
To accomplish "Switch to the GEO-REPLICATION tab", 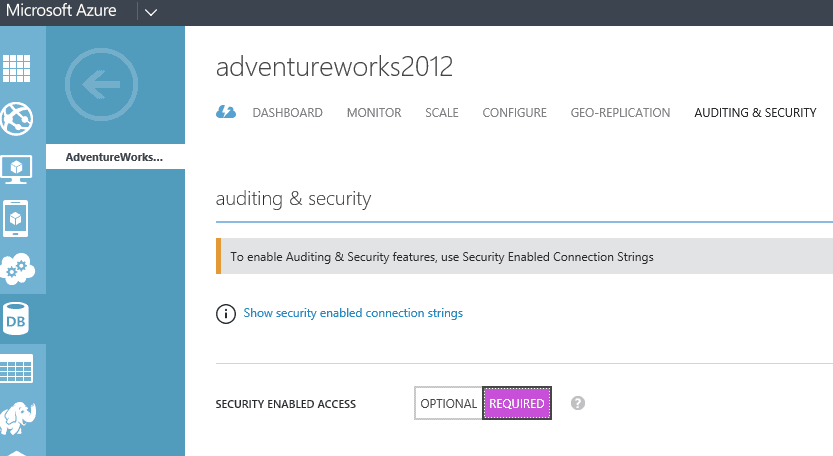I will click(620, 113).
